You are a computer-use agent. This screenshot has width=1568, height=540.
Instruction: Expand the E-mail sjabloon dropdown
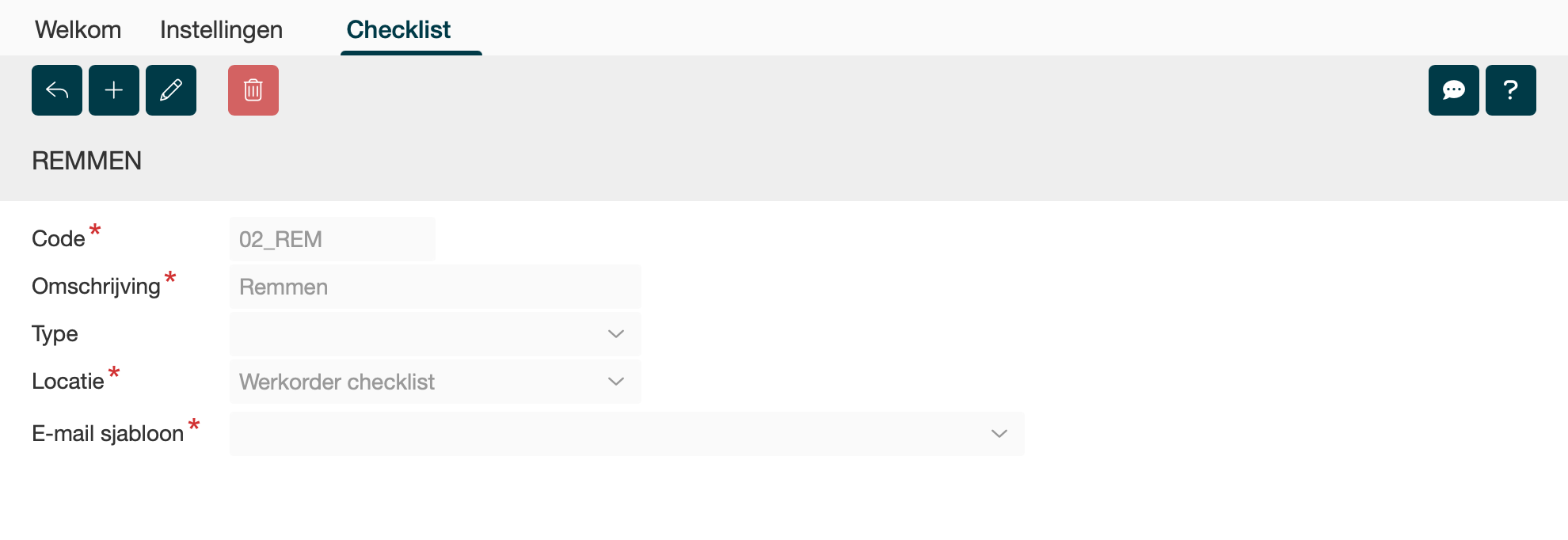(x=626, y=434)
